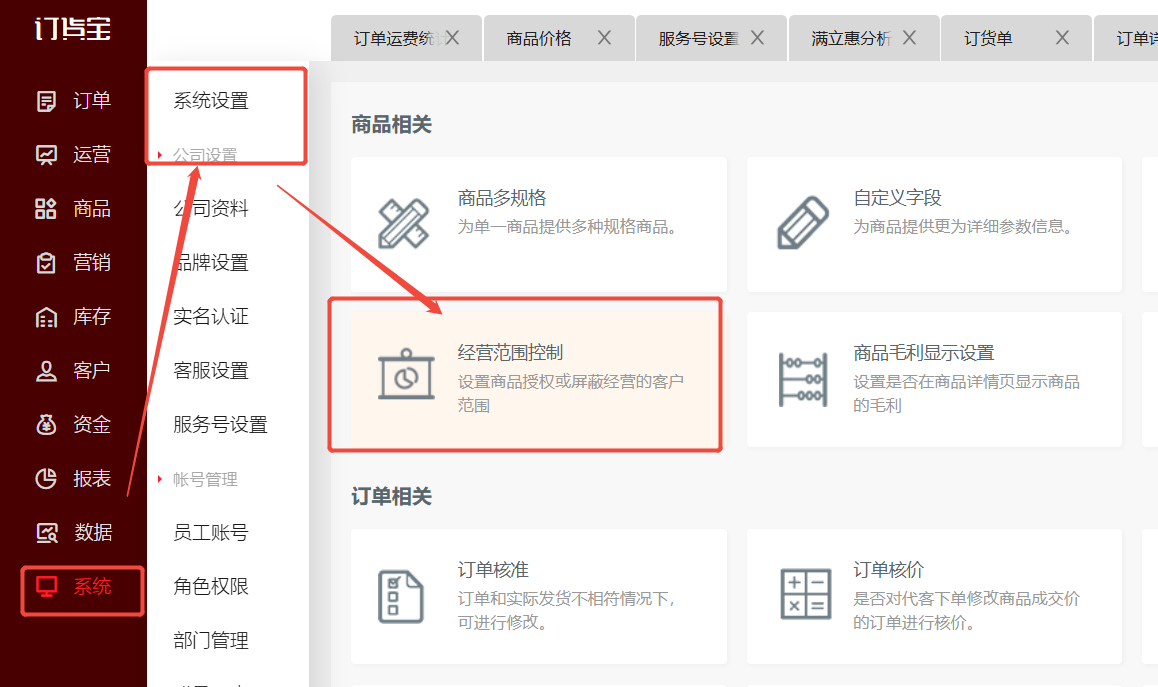Click the pencil icon for 自定义字段
The width and height of the screenshot is (1158, 687).
pyautogui.click(x=803, y=223)
